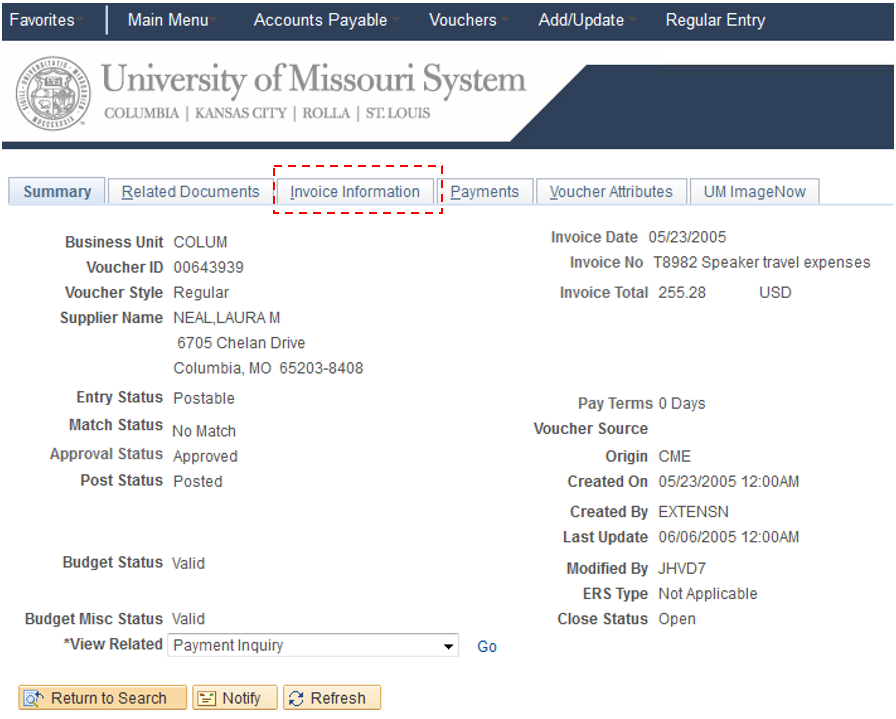Click the Budget Misc Status label

94,619
